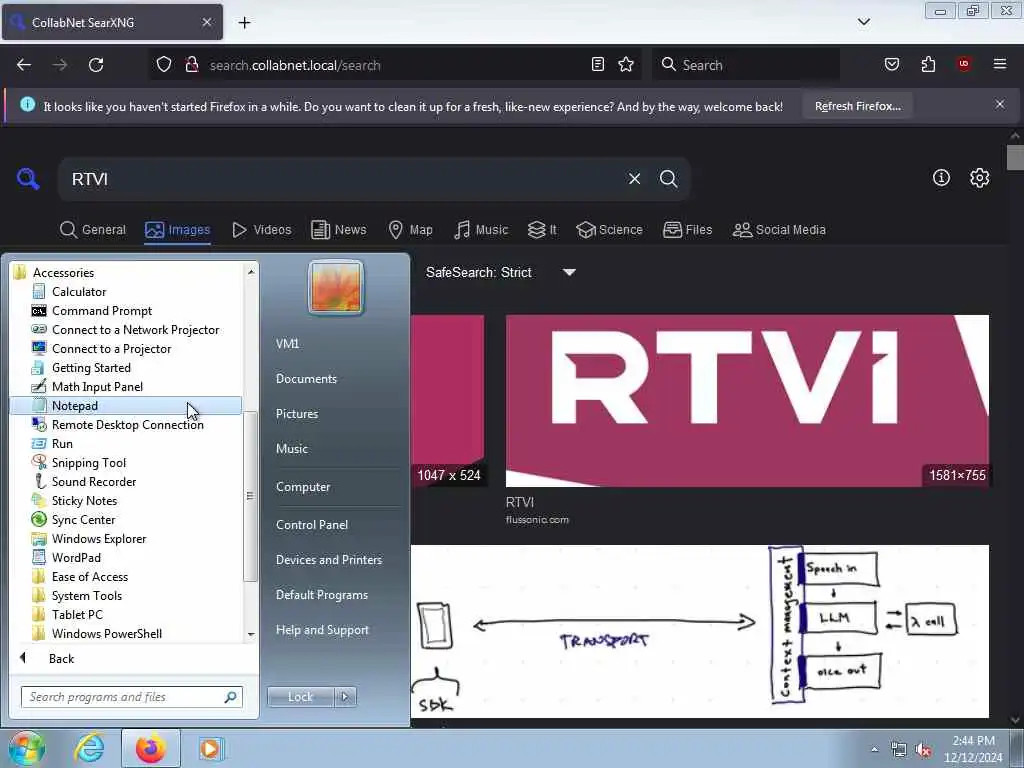Open Windows Media Player from taskbar

[x=210, y=748]
